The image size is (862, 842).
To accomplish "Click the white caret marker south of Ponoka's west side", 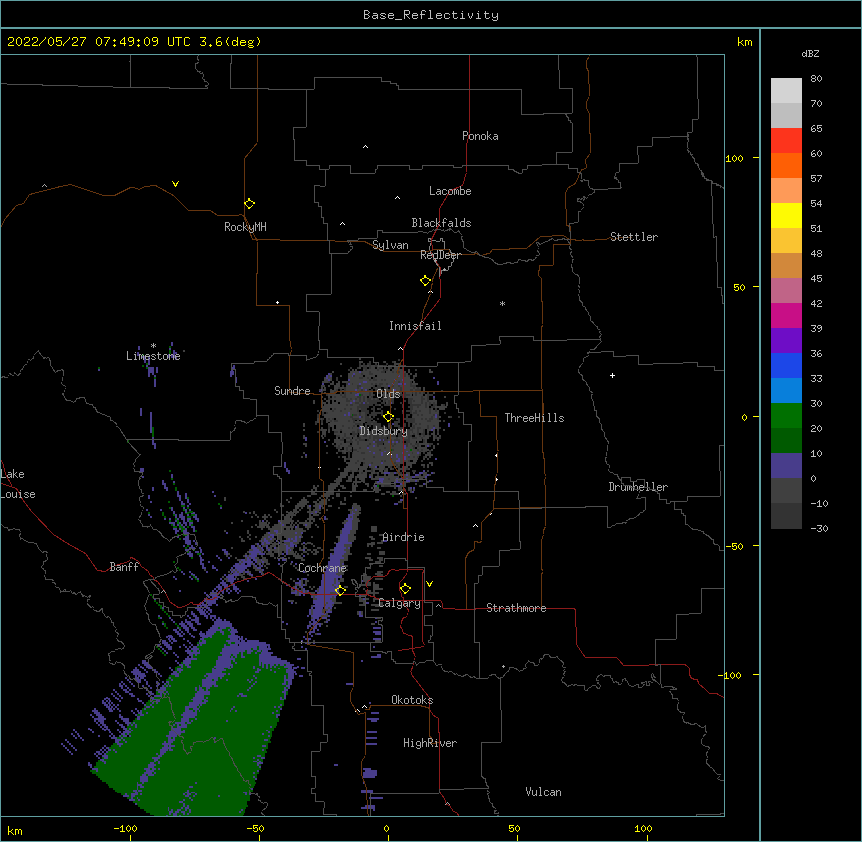I will pyautogui.click(x=365, y=147).
